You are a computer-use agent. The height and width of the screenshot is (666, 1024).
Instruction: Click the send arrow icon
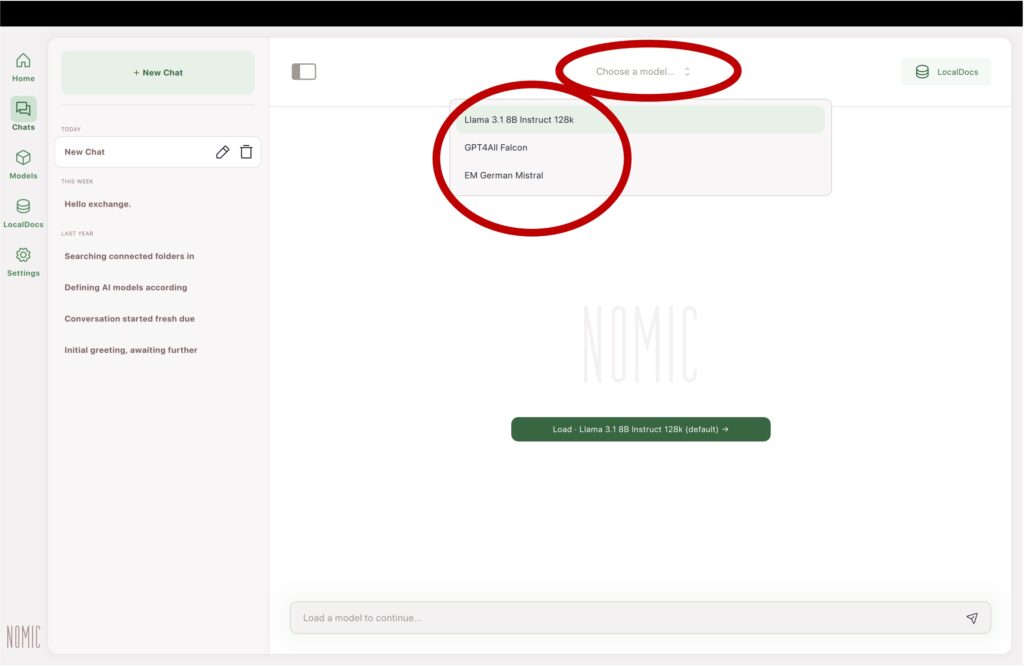point(971,618)
